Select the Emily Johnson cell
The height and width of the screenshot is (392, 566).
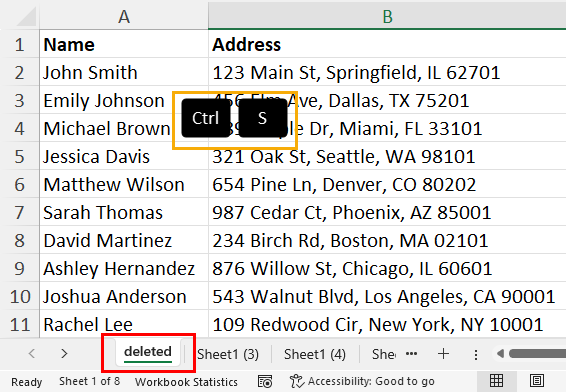point(124,100)
